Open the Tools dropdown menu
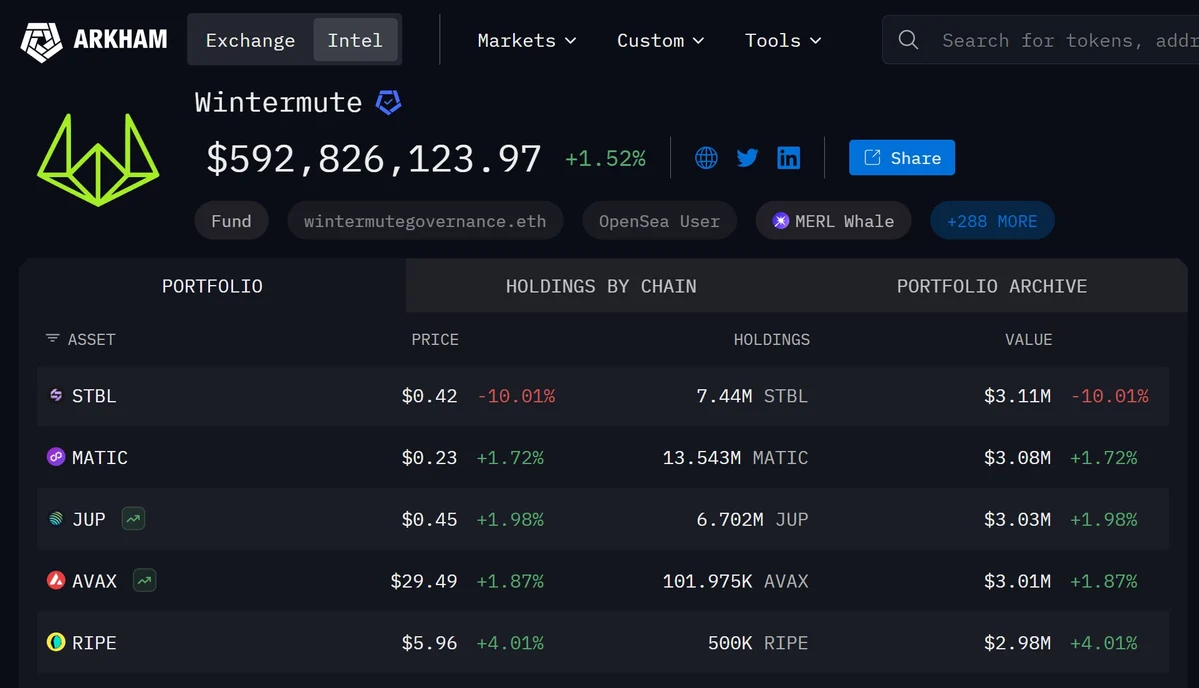Image resolution: width=1199 pixels, height=688 pixels. [x=783, y=40]
